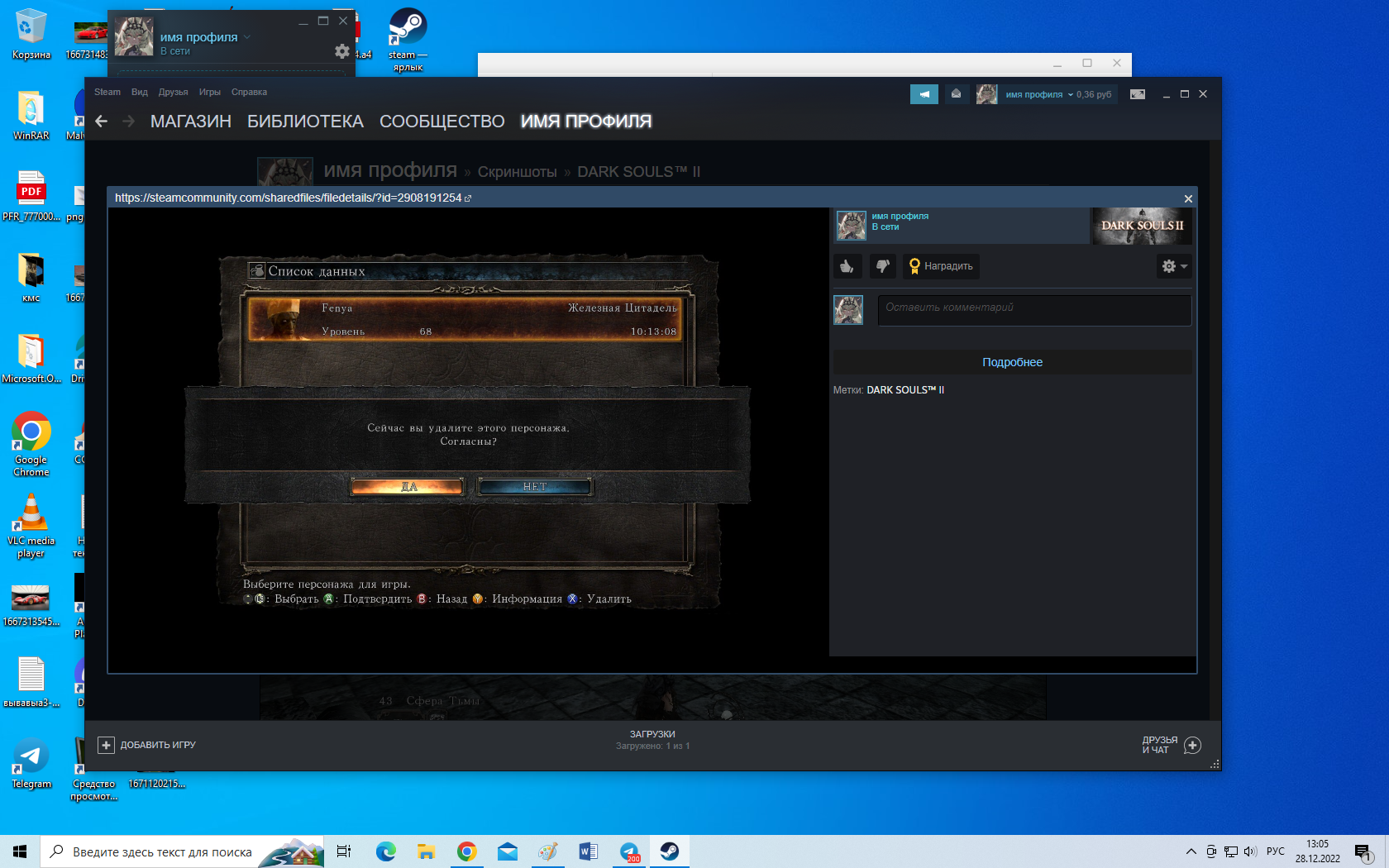
Task: Open the DARK SOULS II game banner
Action: click(1142, 226)
